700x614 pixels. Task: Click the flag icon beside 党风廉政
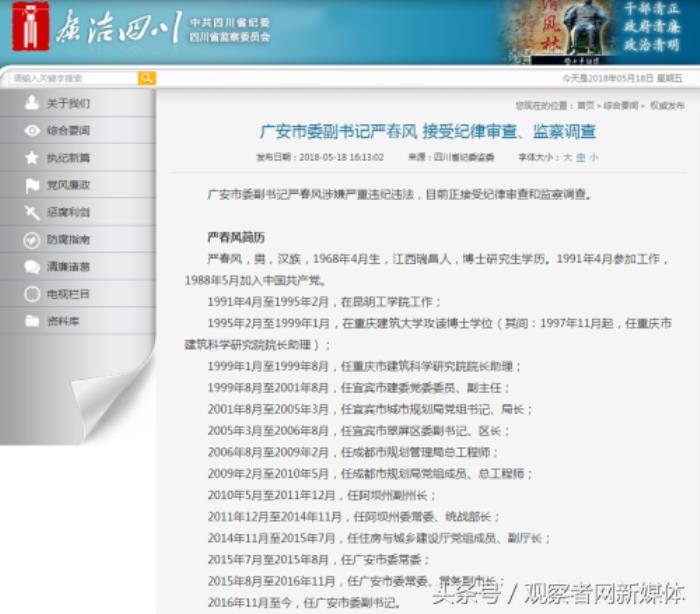pos(32,185)
